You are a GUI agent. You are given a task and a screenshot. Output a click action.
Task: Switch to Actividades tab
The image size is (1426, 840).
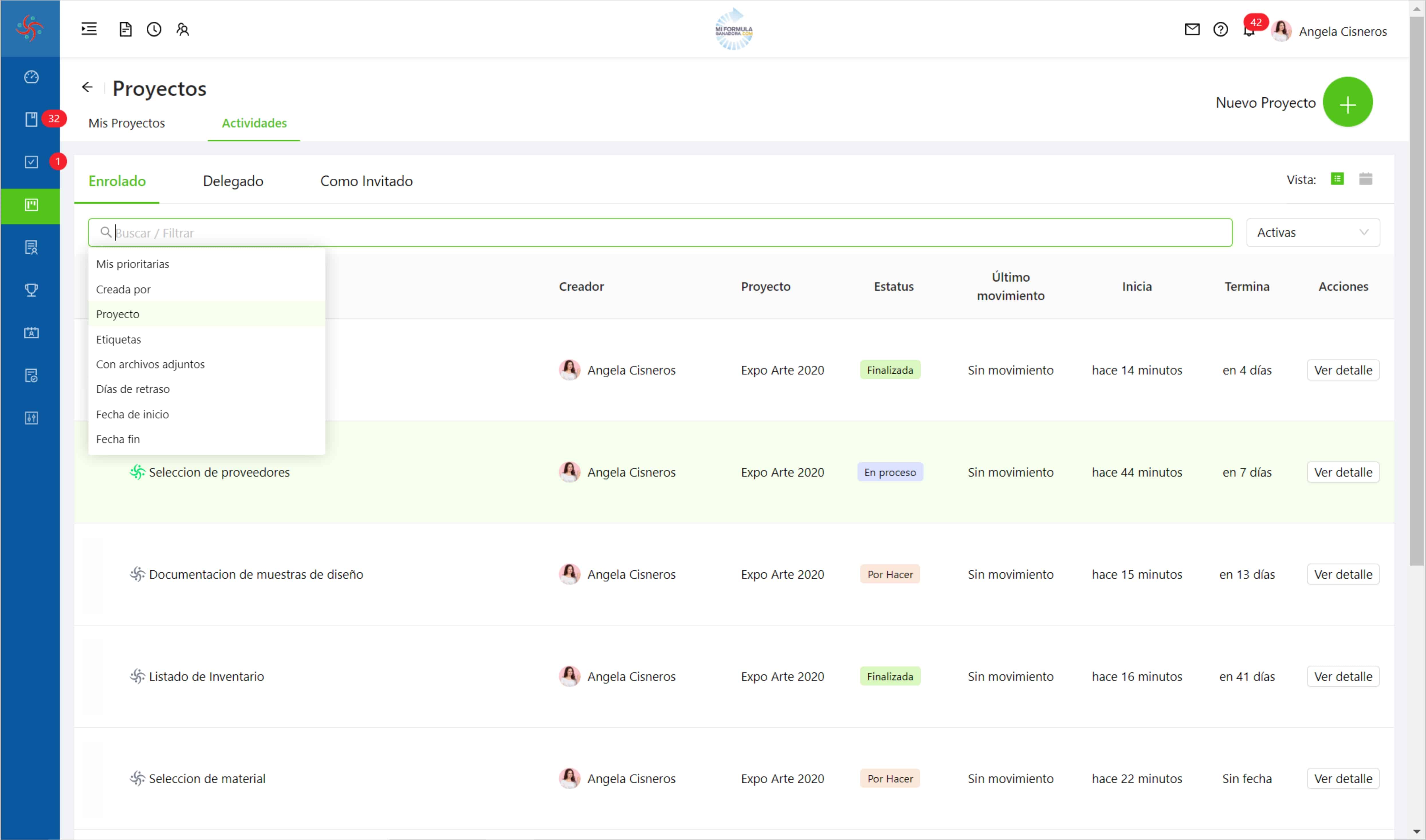point(254,123)
